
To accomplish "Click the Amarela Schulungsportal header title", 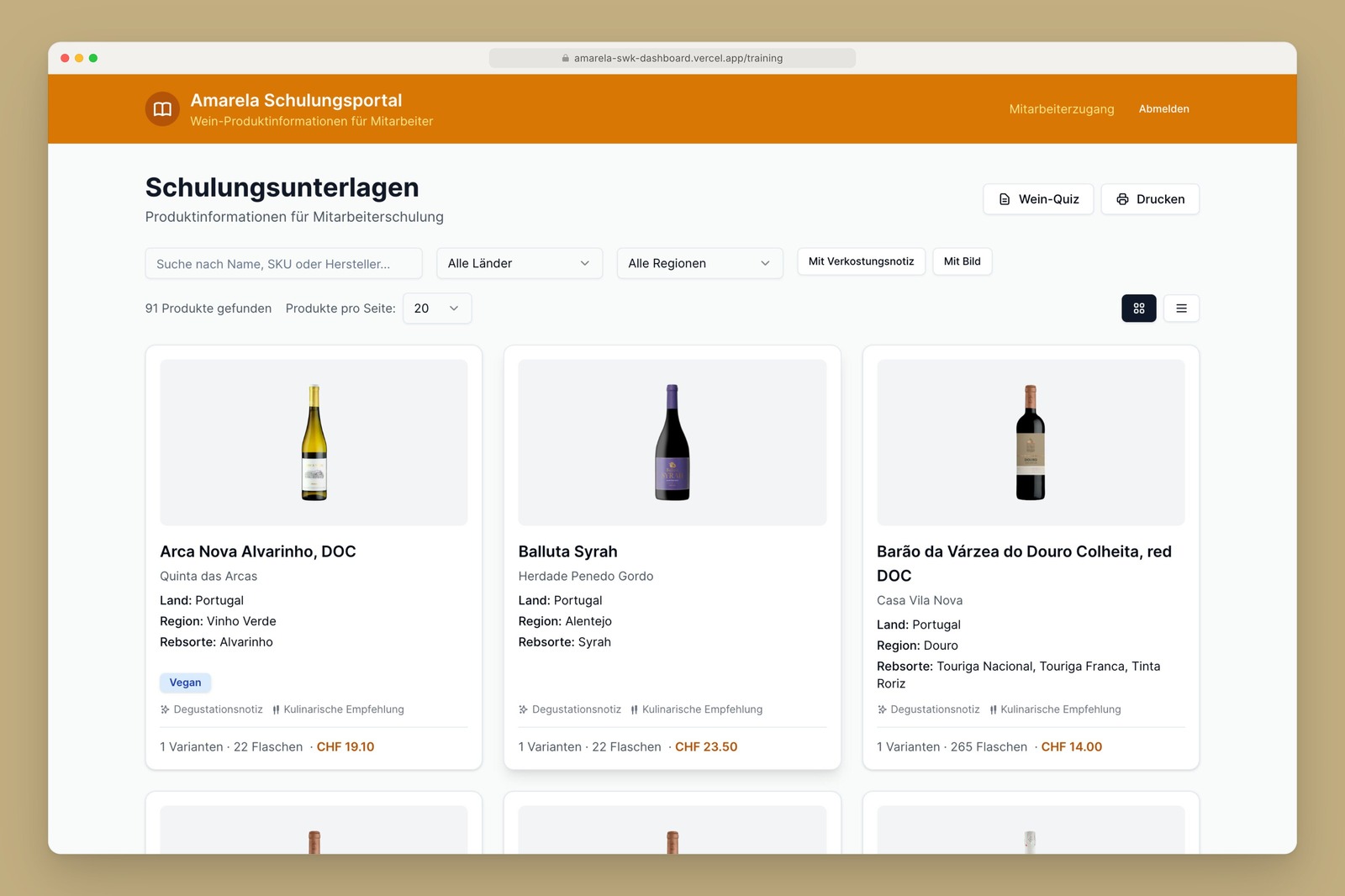I will click(x=296, y=100).
